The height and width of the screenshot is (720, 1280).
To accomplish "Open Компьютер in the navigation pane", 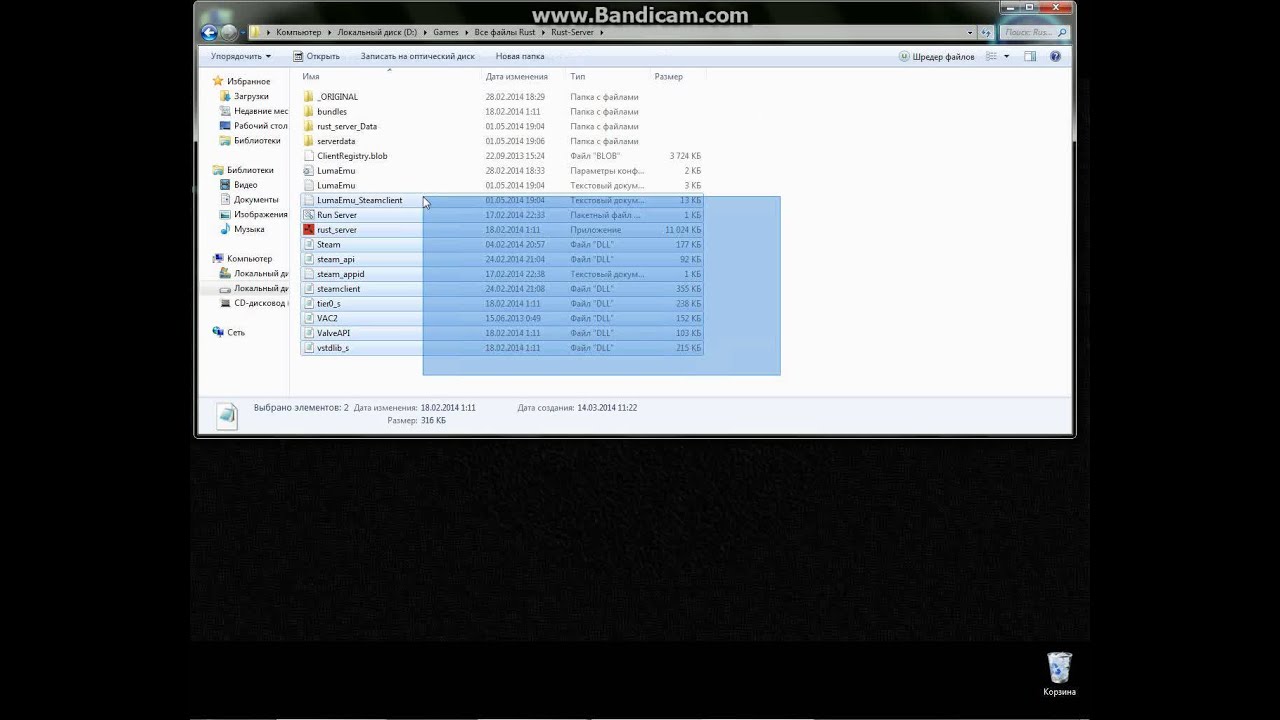I will (249, 259).
